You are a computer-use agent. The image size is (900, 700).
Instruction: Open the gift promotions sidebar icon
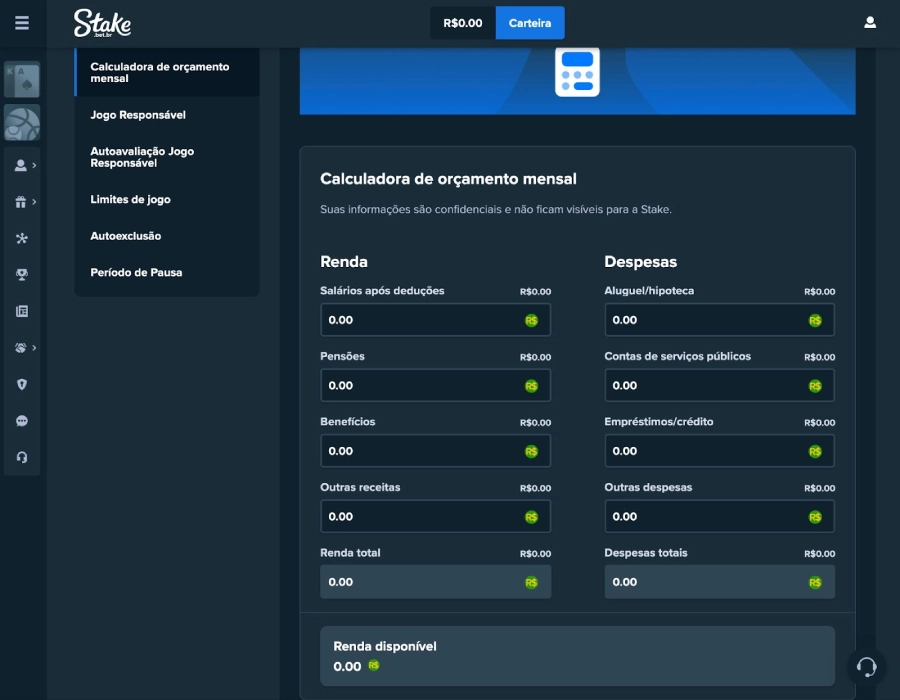point(21,202)
